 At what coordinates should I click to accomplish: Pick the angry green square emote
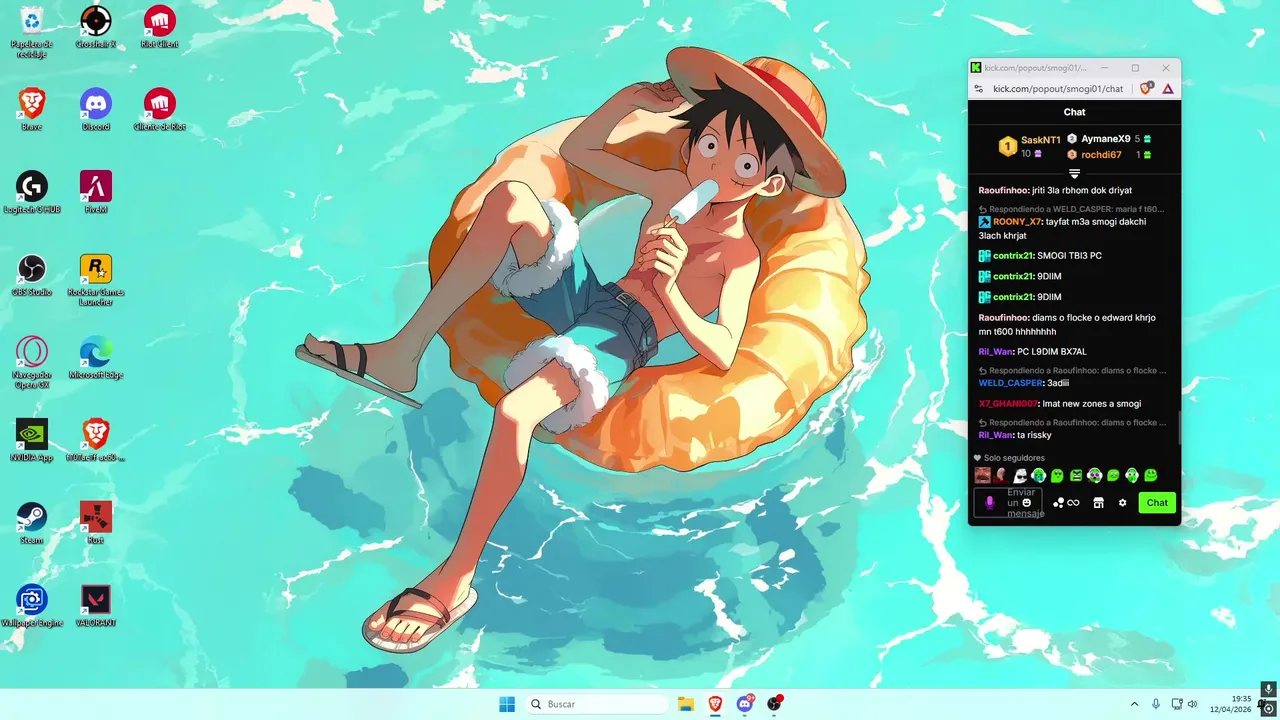pos(1076,475)
